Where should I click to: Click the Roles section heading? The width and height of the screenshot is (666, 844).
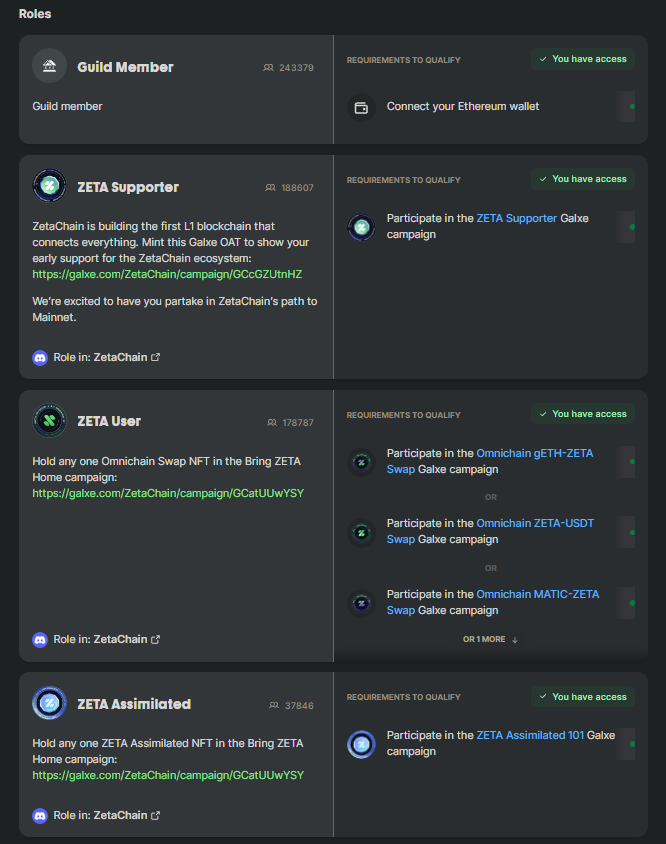click(x=35, y=14)
